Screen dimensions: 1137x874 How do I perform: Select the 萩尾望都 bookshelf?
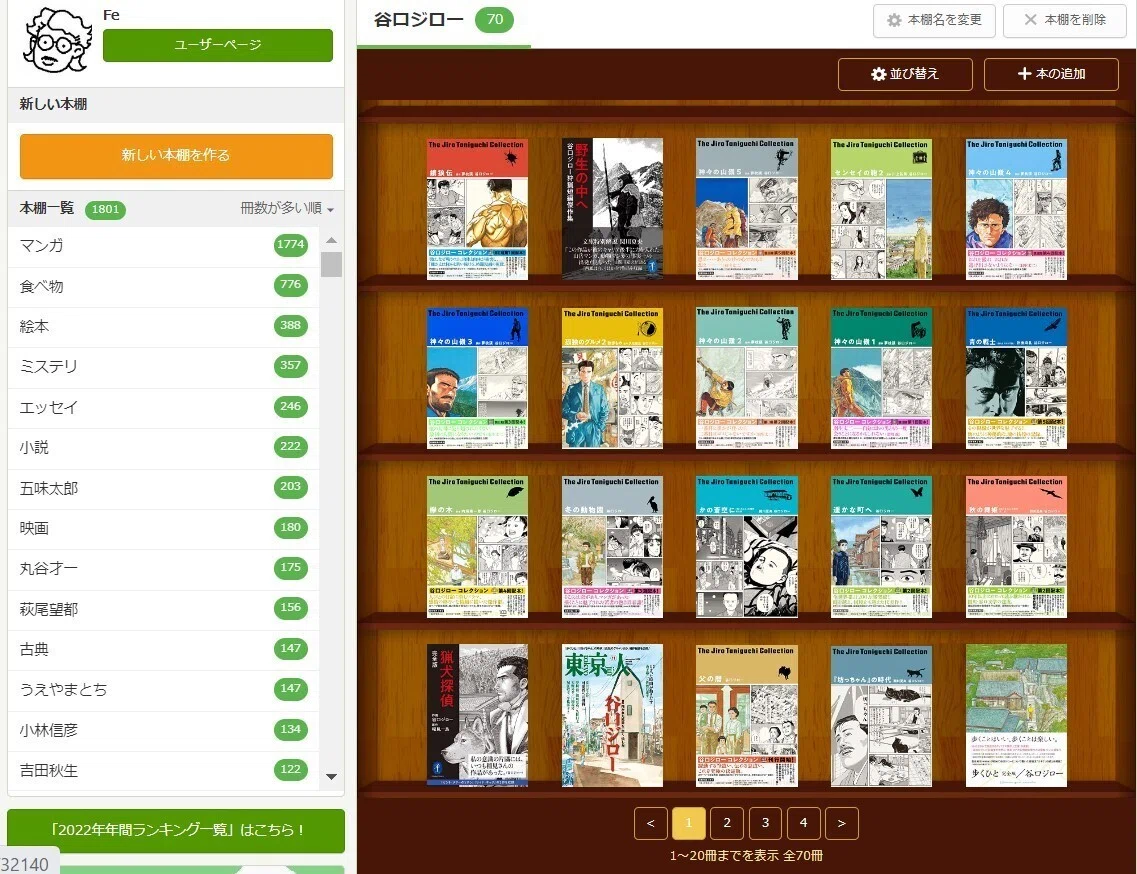[x=163, y=609]
